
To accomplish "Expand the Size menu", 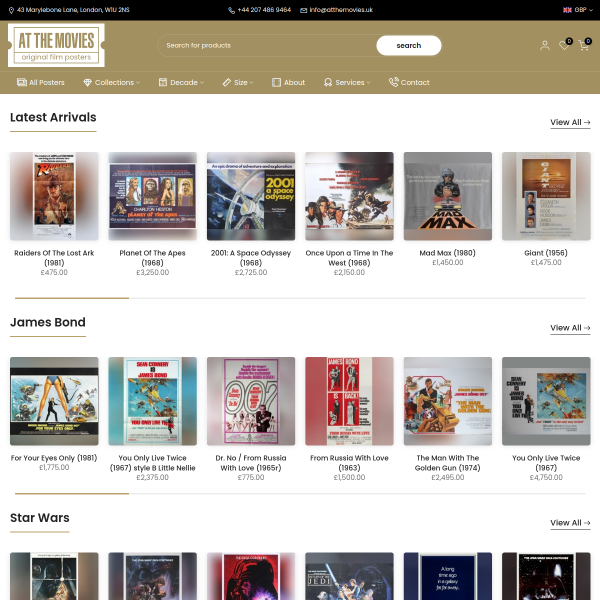I will pyautogui.click(x=238, y=82).
